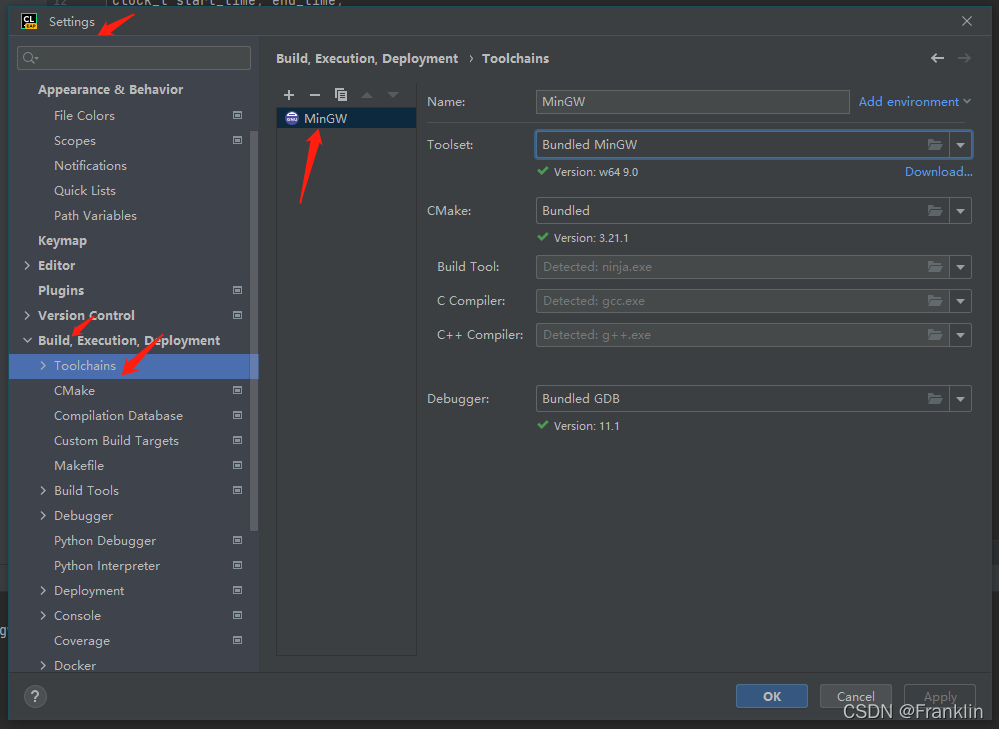The image size is (999, 729).
Task: Click the CLion logo in title bar
Action: tap(29, 21)
